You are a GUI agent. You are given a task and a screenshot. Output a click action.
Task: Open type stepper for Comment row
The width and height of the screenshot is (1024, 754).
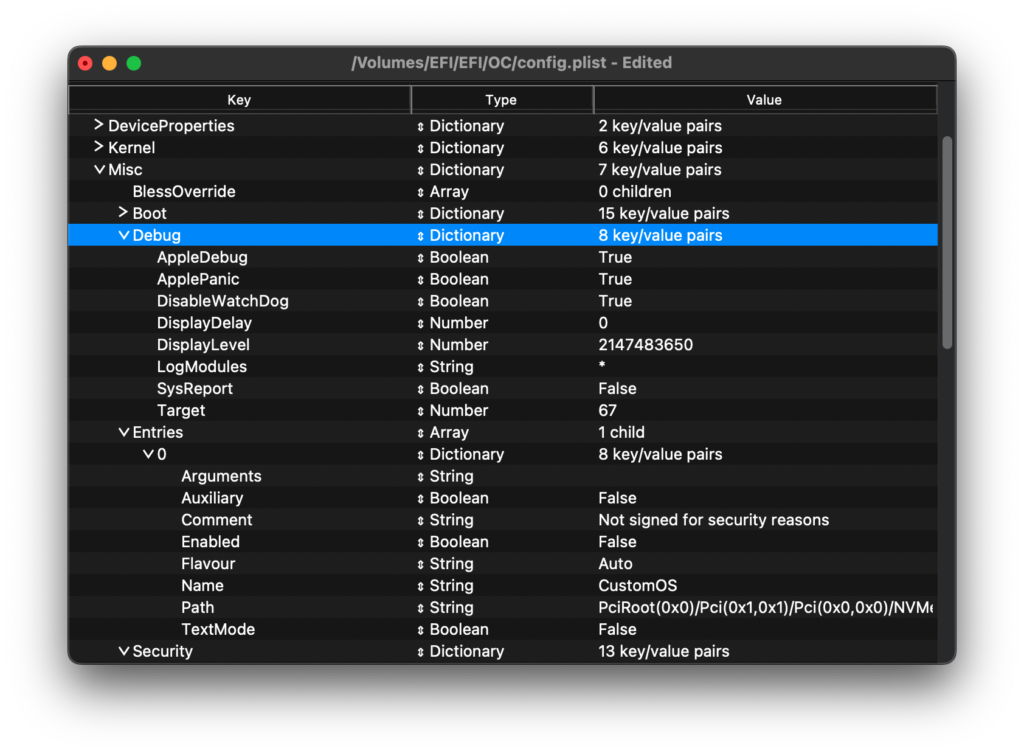421,520
